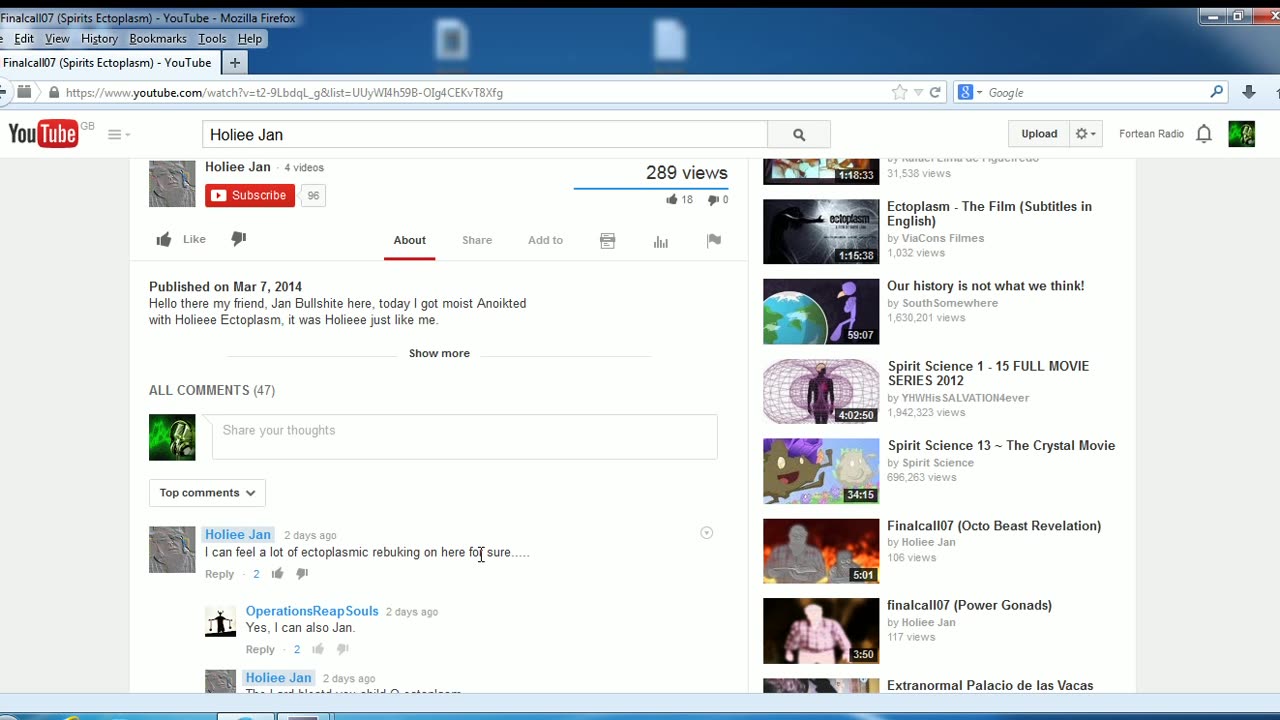Open Extranormal Palacio de las Vacas title

tap(990, 685)
